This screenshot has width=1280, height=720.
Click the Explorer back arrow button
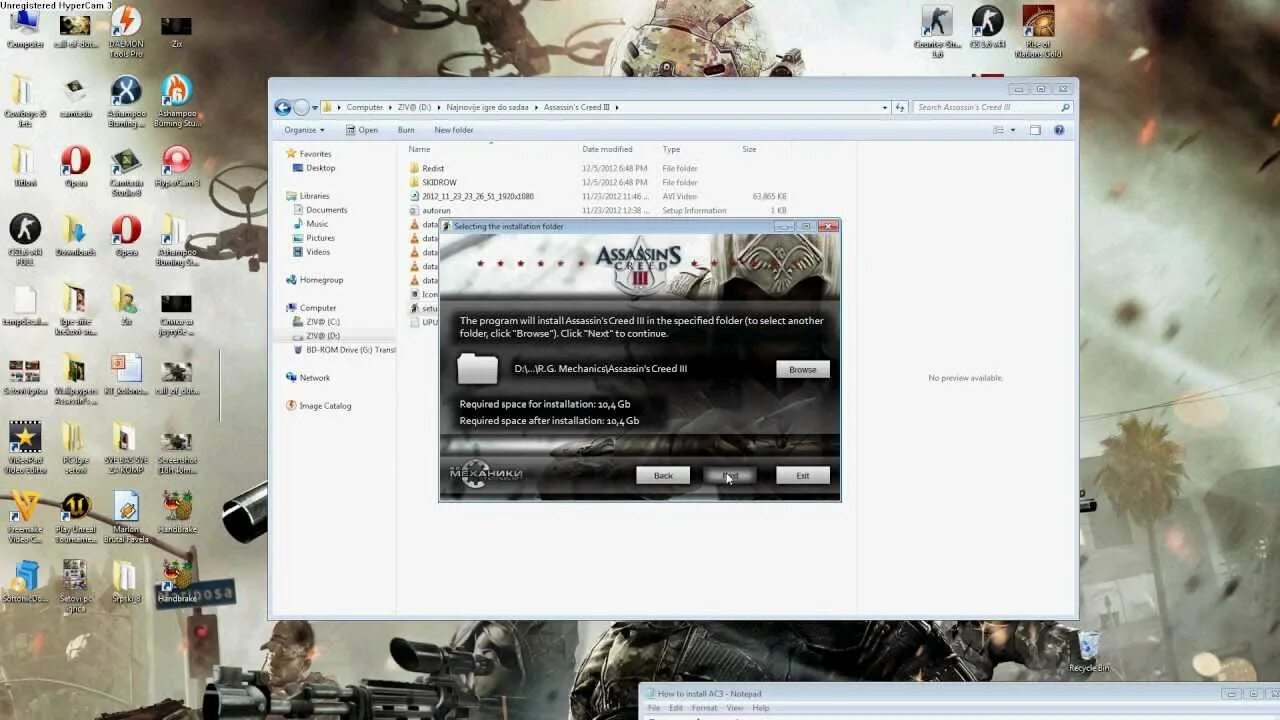[x=283, y=107]
